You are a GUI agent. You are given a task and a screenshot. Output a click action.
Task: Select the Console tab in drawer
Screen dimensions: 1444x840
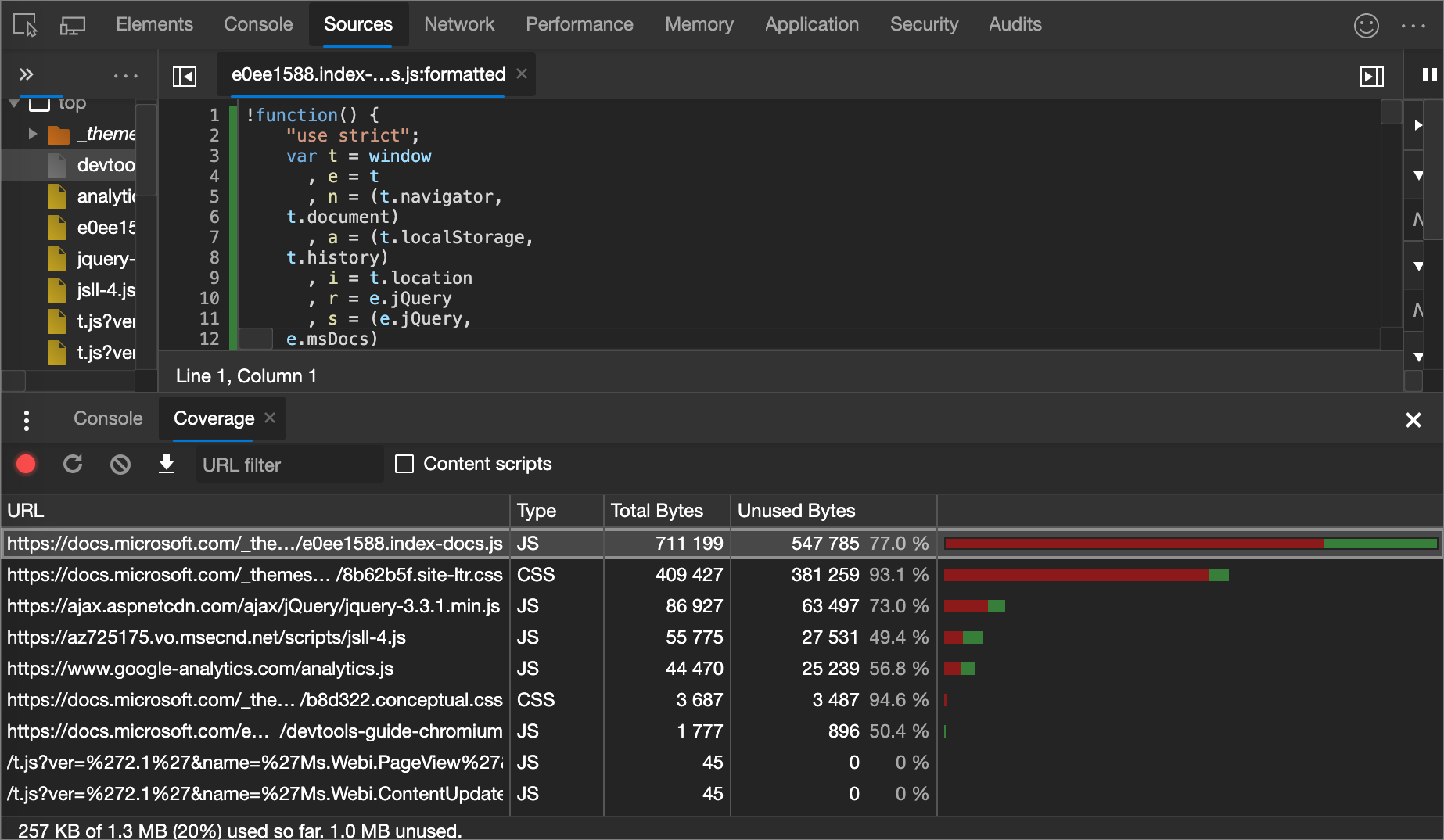coord(108,418)
